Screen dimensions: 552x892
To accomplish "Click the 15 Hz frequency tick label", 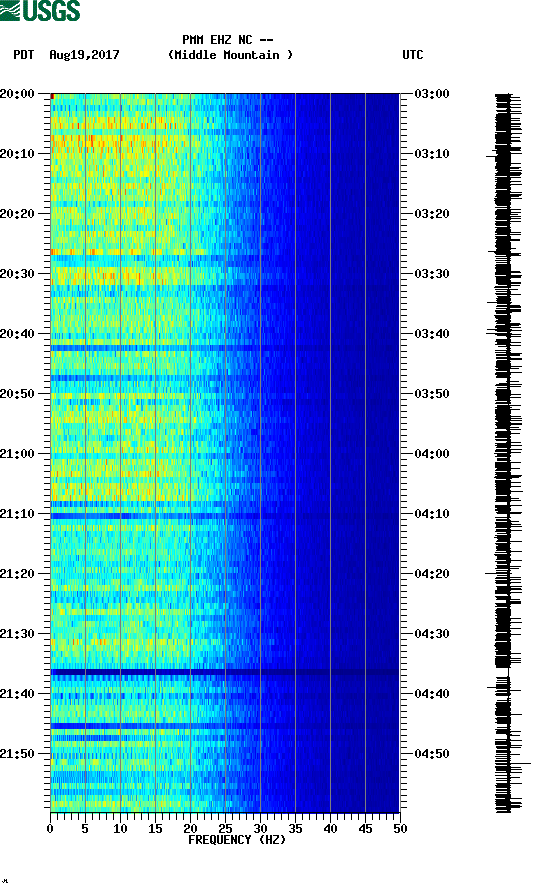I will point(155,829).
